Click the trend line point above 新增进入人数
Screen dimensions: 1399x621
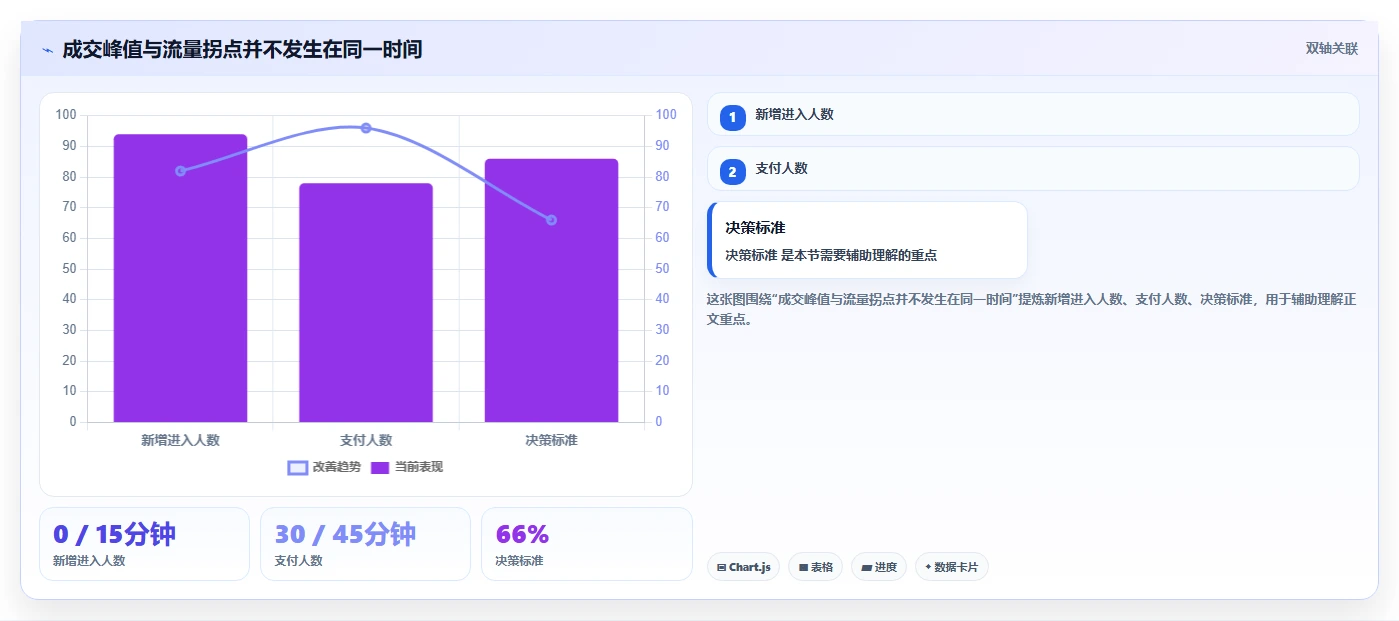[x=180, y=171]
